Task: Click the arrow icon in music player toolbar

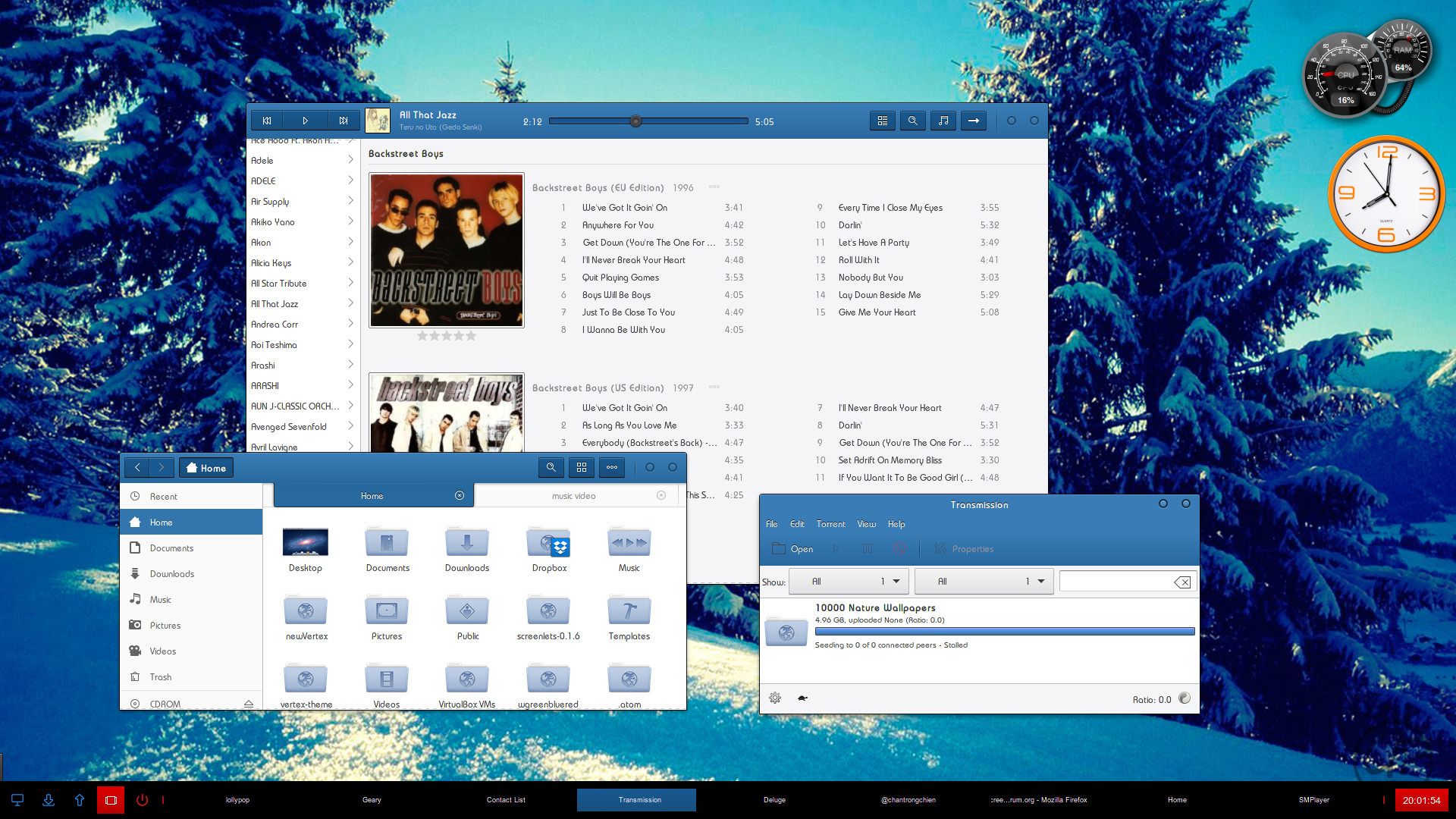Action: click(973, 121)
